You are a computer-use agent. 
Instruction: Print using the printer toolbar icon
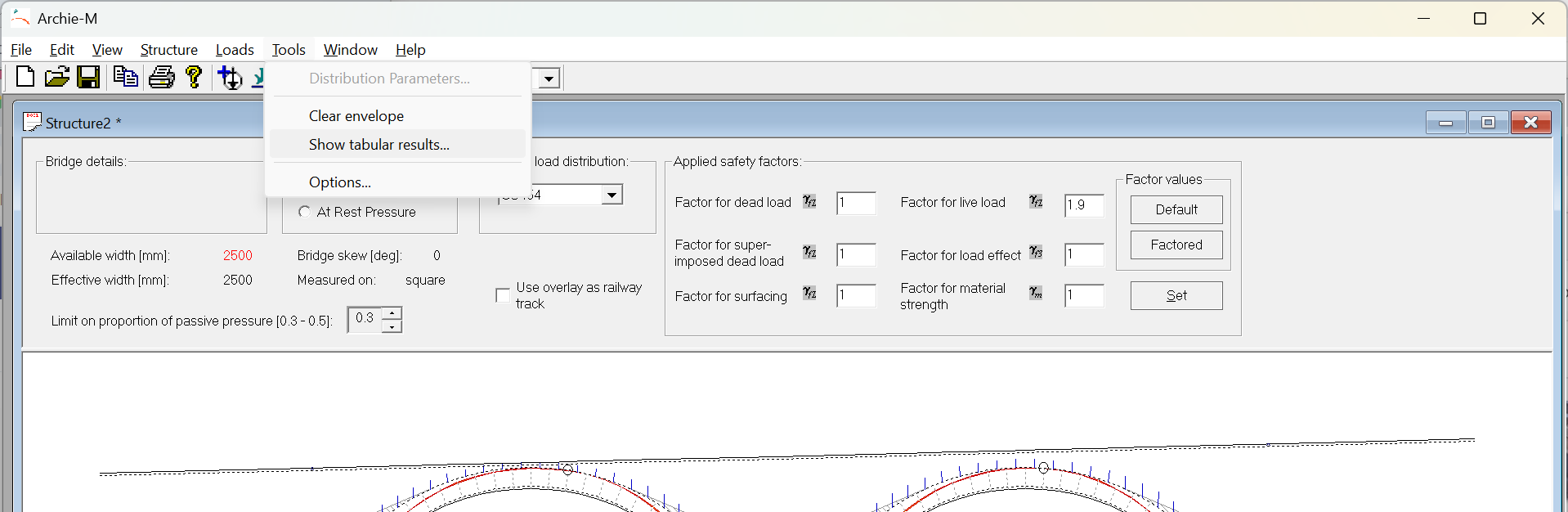click(161, 77)
